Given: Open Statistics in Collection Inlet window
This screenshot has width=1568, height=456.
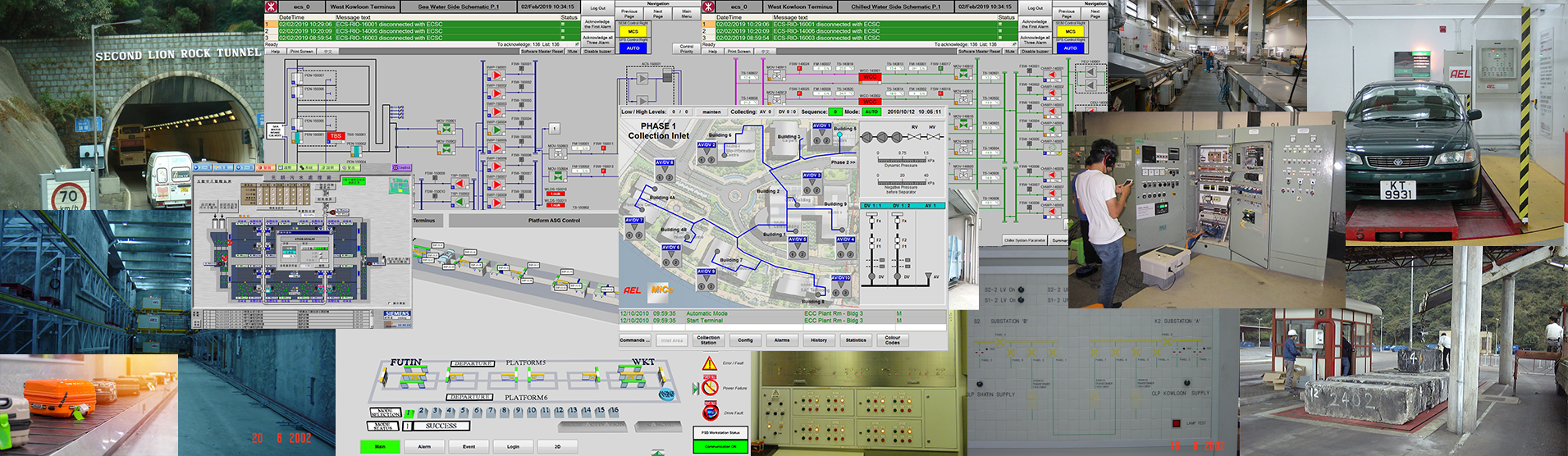Looking at the screenshot, I should tap(856, 340).
